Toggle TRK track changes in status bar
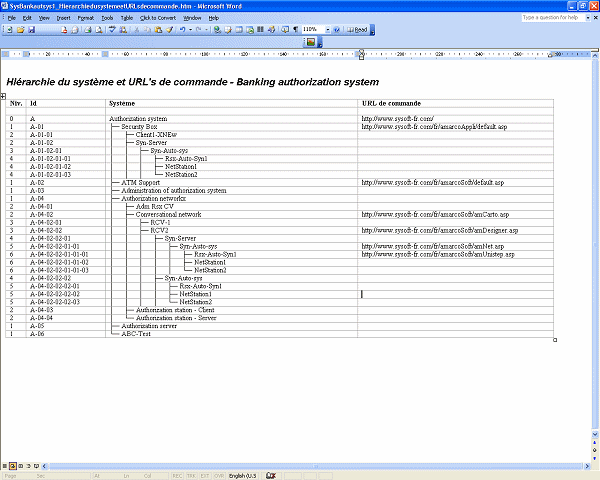600x480 pixels. (x=191, y=476)
